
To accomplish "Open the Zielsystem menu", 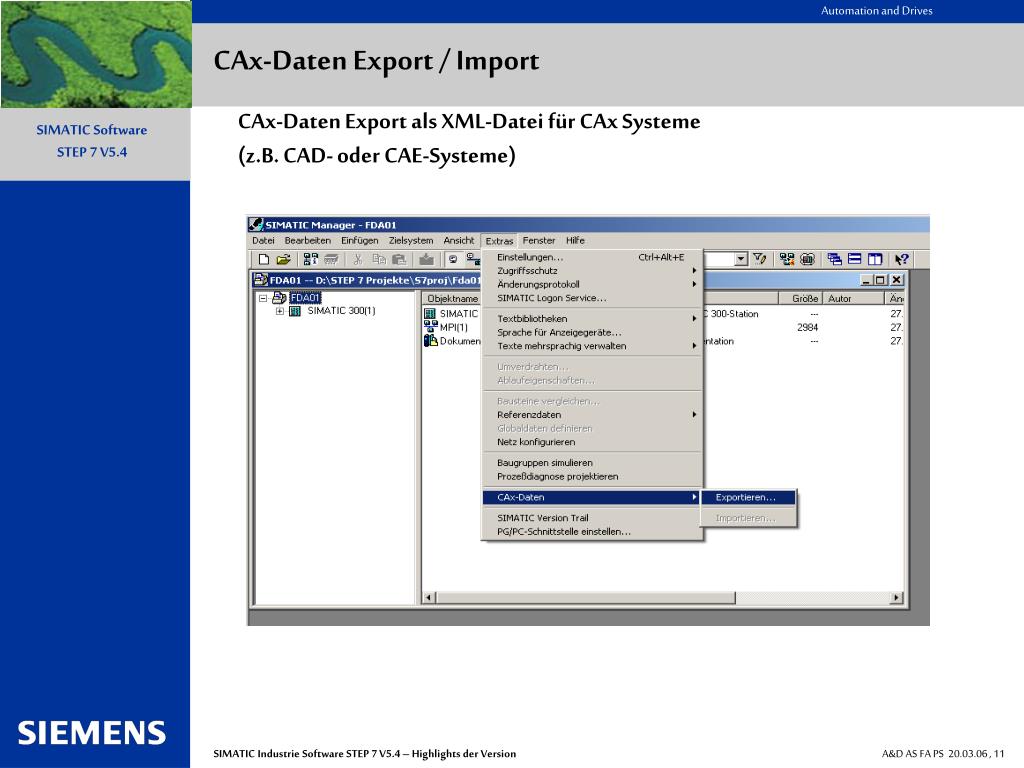I will pos(411,240).
